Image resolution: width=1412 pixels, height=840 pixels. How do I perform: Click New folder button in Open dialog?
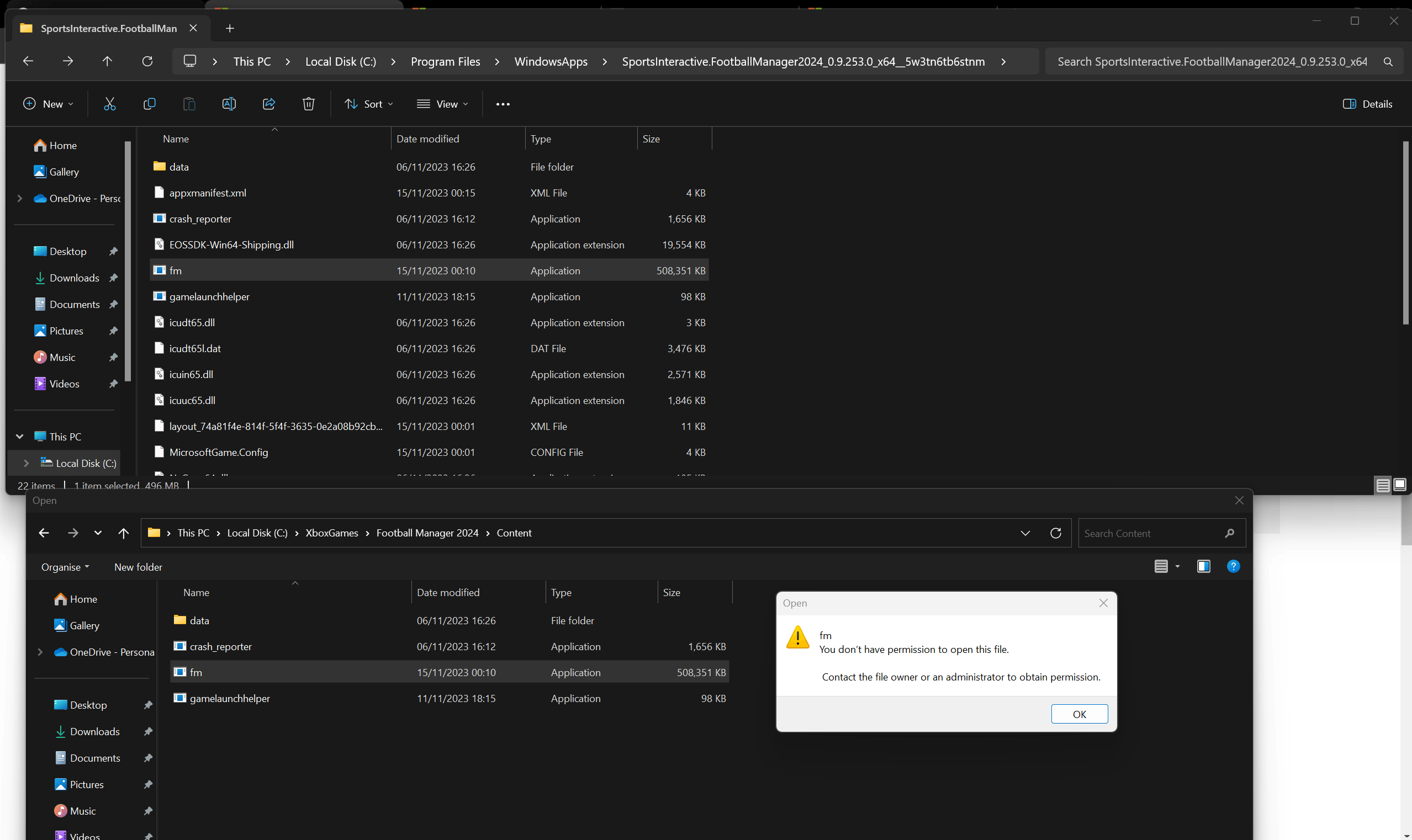click(x=138, y=567)
